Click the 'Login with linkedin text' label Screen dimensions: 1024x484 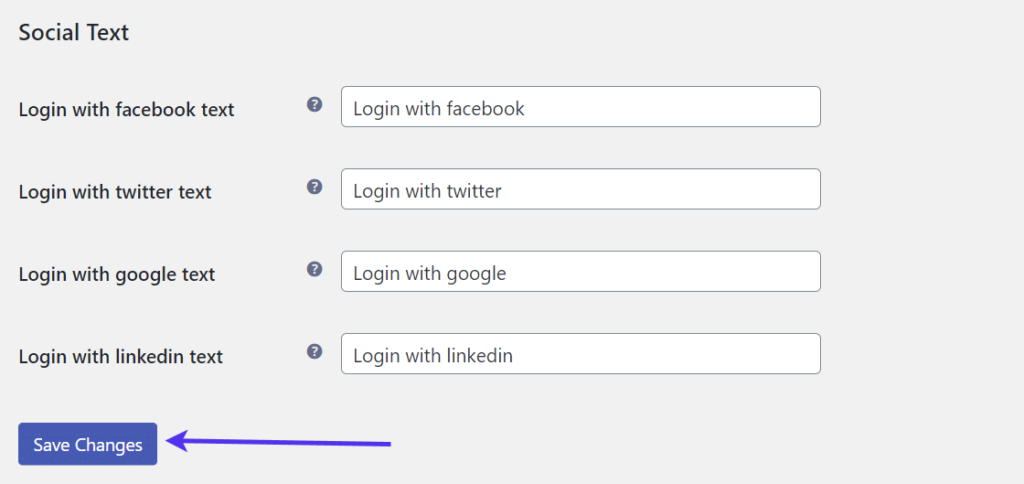(x=120, y=355)
